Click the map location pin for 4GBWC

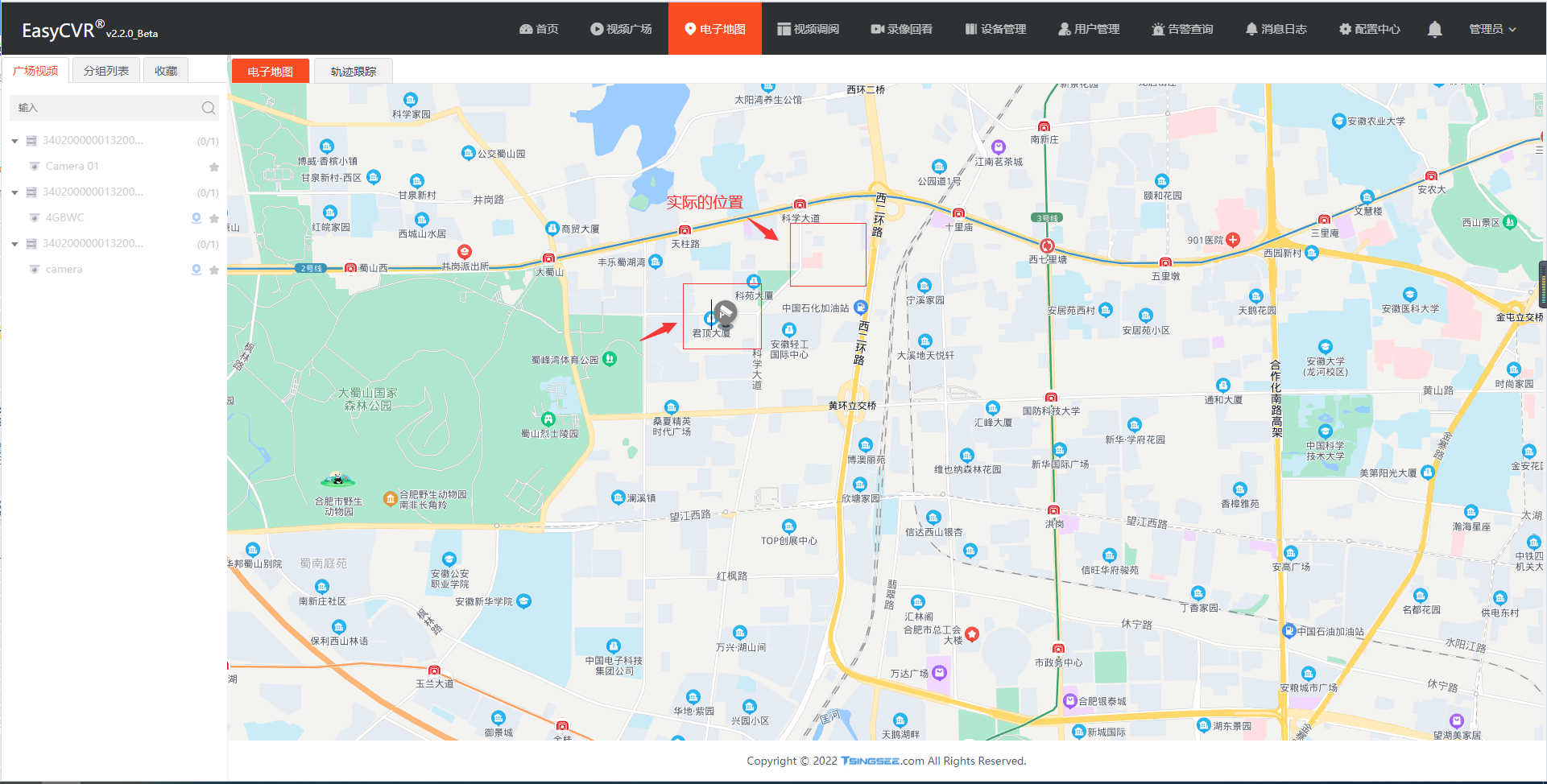pos(196,218)
